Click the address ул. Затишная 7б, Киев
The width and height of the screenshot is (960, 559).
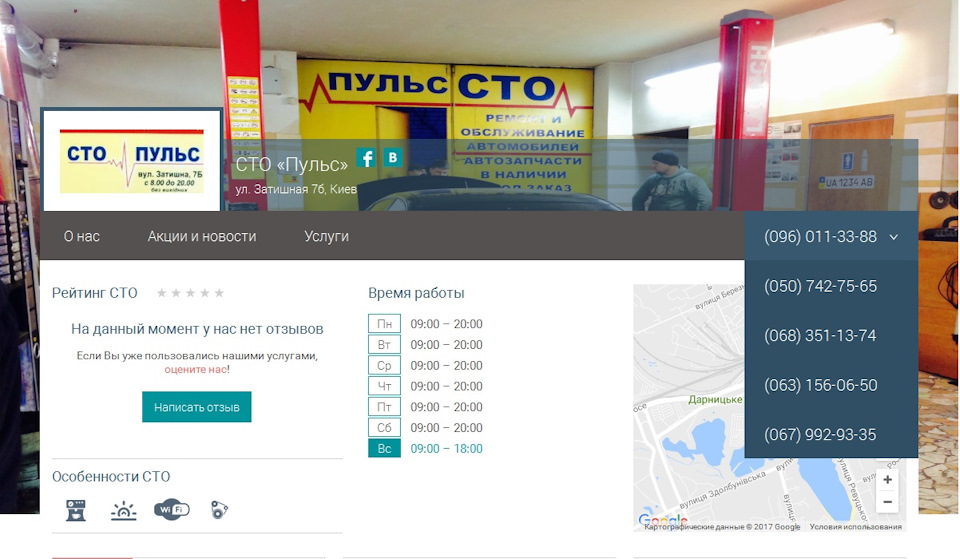(x=296, y=189)
